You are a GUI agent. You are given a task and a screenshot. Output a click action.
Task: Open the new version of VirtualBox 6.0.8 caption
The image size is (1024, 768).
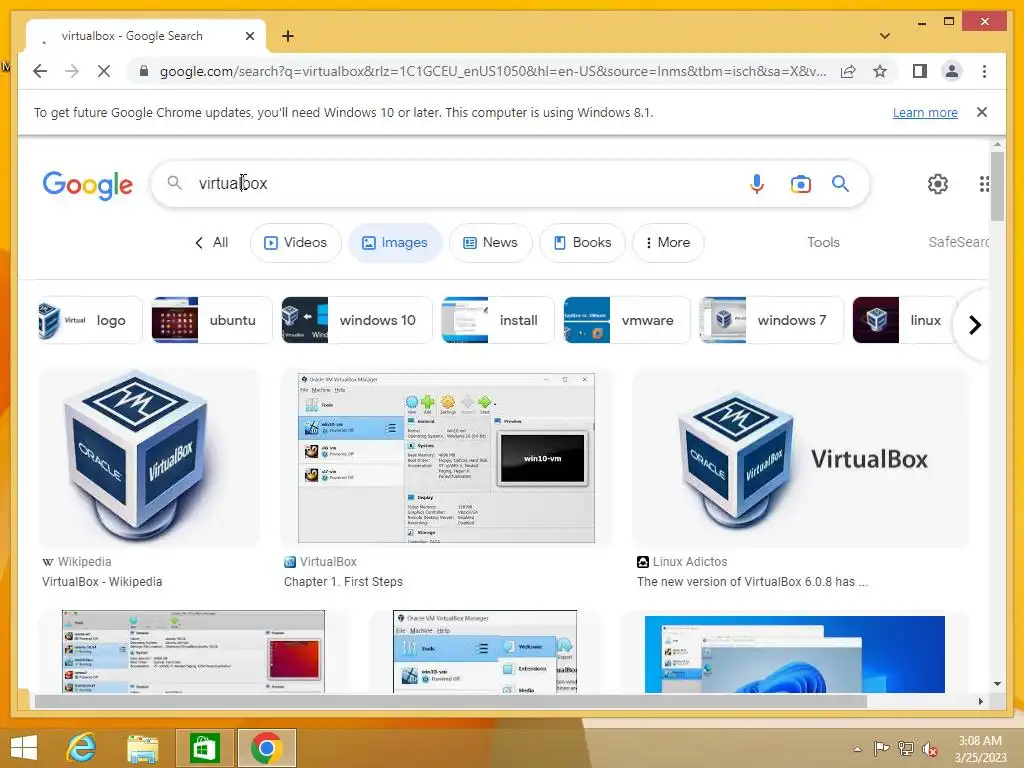752,581
